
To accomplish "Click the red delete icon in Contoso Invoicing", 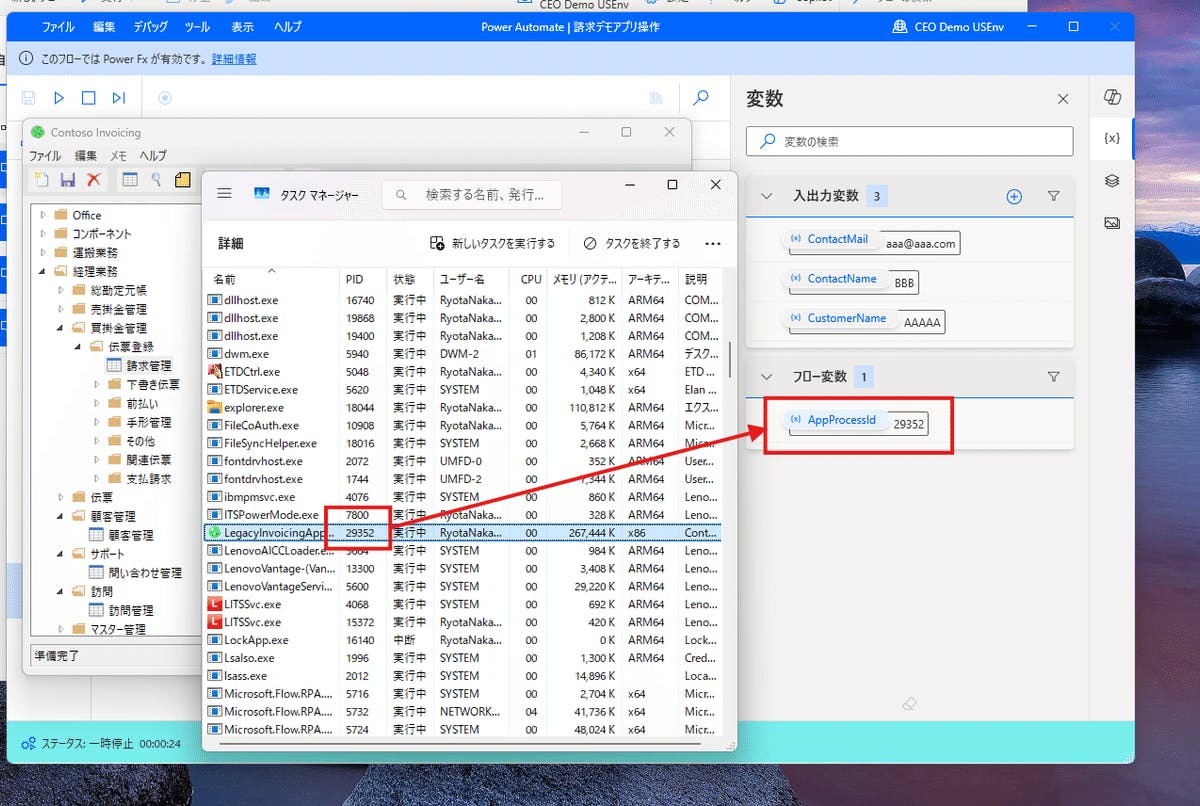I will (94, 180).
